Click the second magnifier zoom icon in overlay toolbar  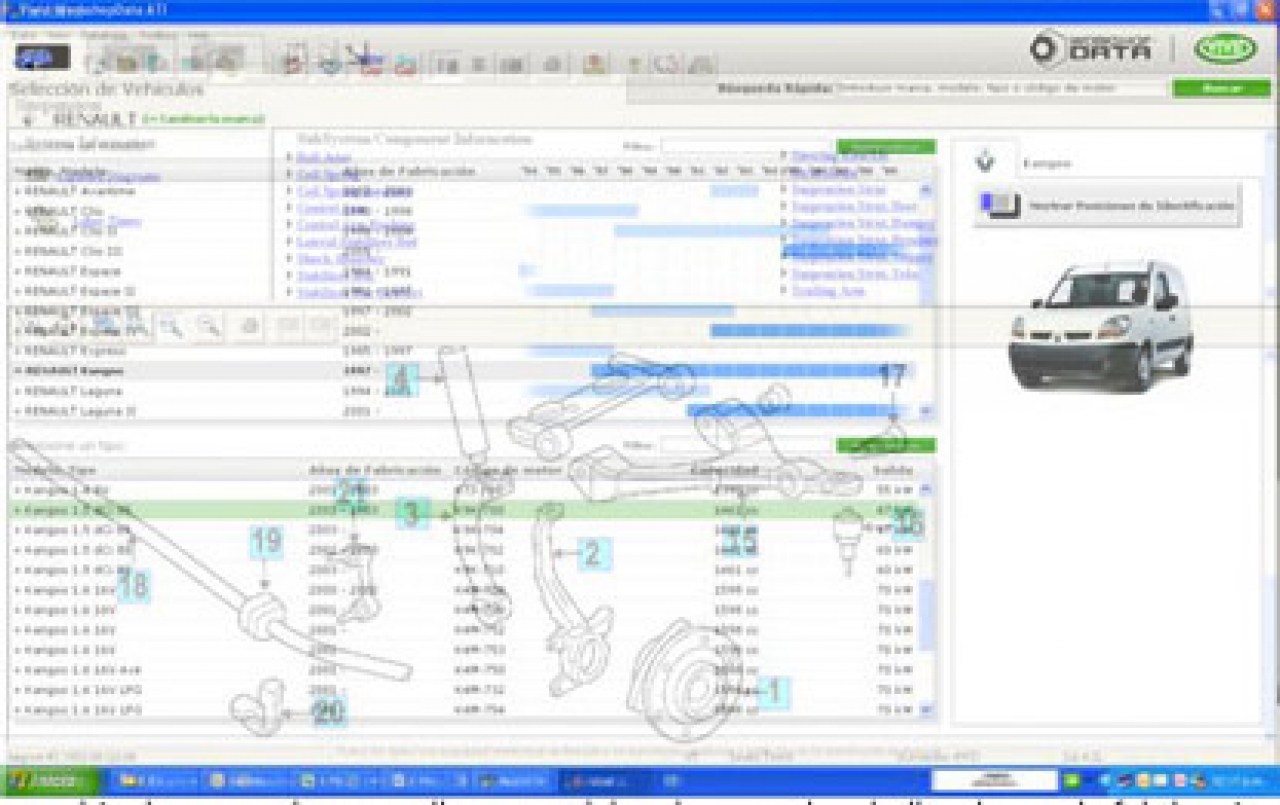[209, 326]
